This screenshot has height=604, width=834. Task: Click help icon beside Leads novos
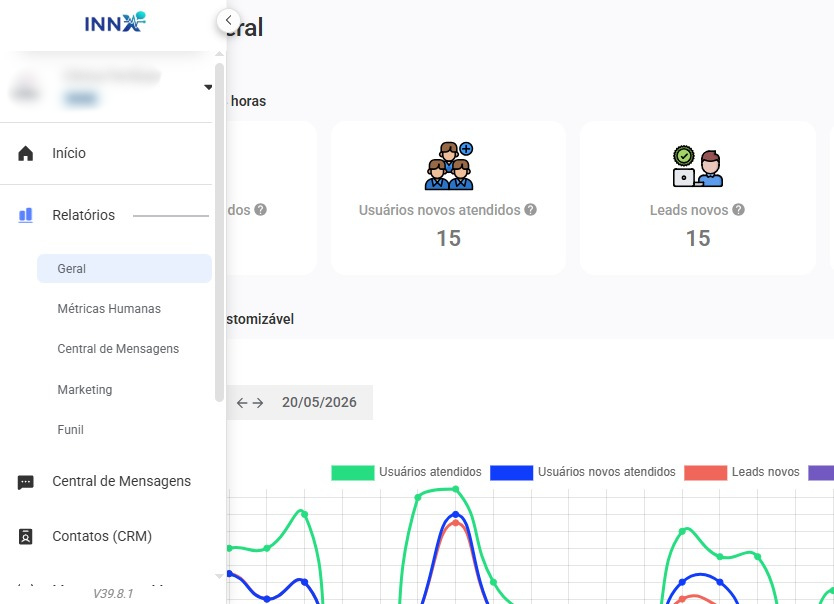(x=738, y=209)
